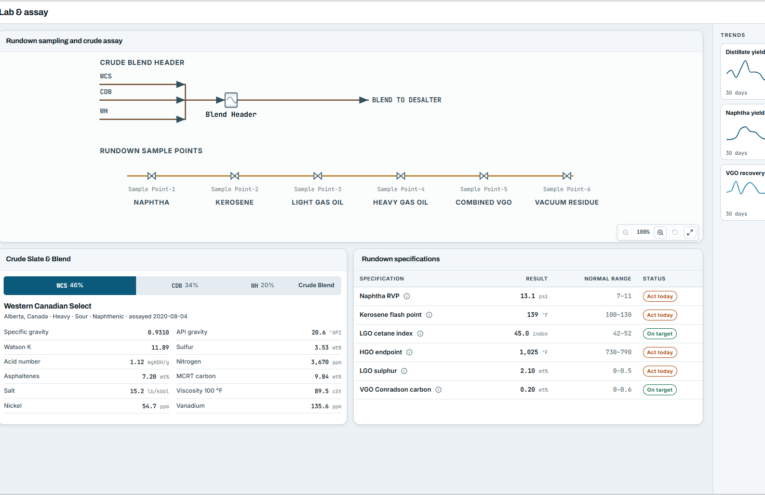Click the Blend Header analyzer symbol
This screenshot has width=765, height=495.
pos(231,100)
